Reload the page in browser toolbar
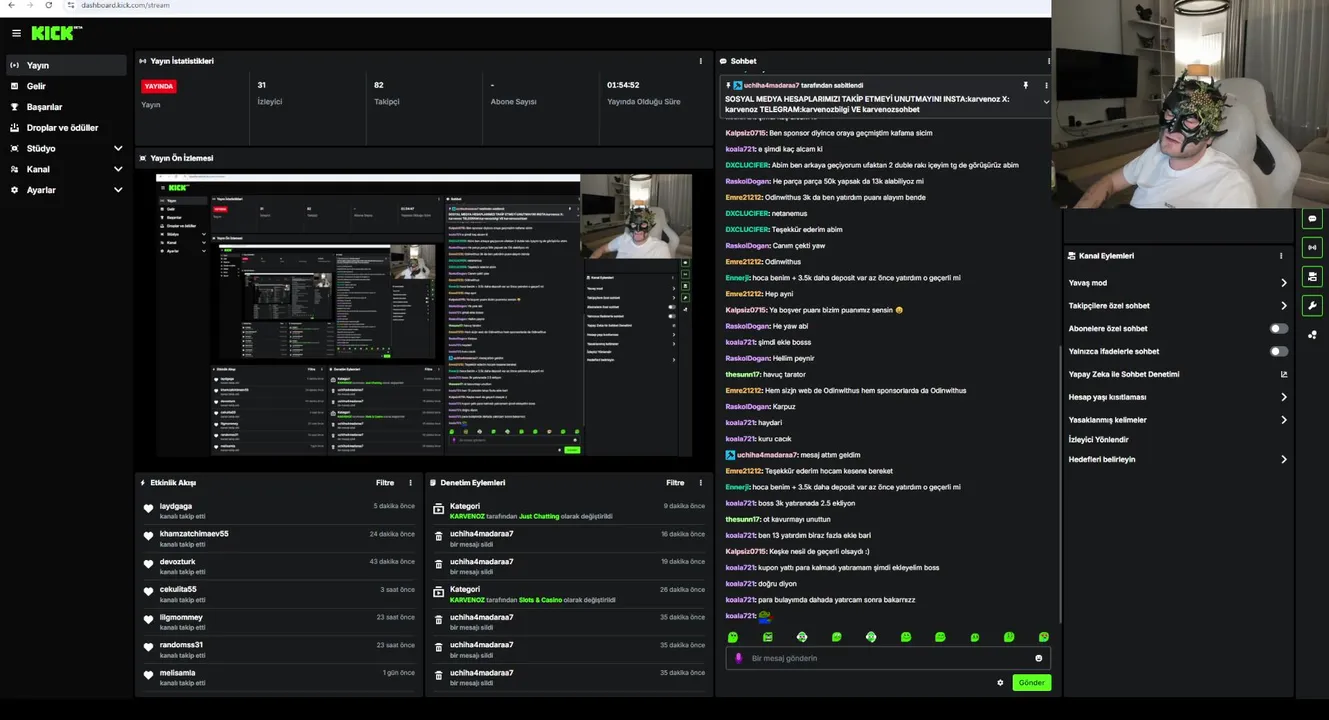Screen dimensions: 1329x720 coord(49,5)
